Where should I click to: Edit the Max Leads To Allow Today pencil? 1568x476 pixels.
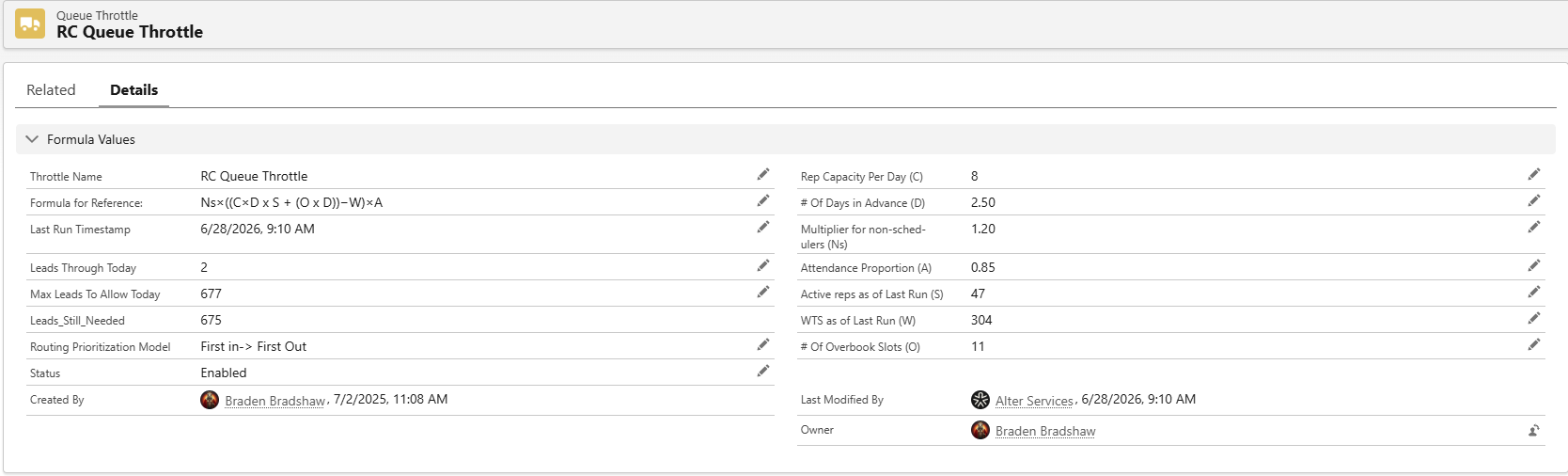[x=763, y=292]
